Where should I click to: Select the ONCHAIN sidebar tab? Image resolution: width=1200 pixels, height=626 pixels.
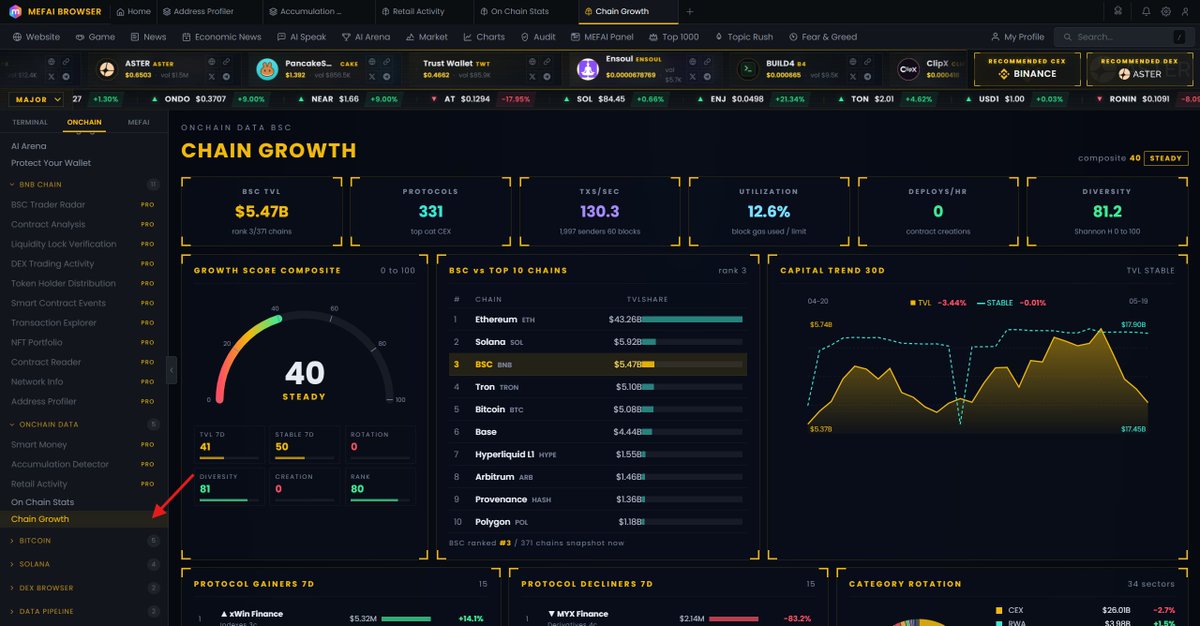pos(84,121)
